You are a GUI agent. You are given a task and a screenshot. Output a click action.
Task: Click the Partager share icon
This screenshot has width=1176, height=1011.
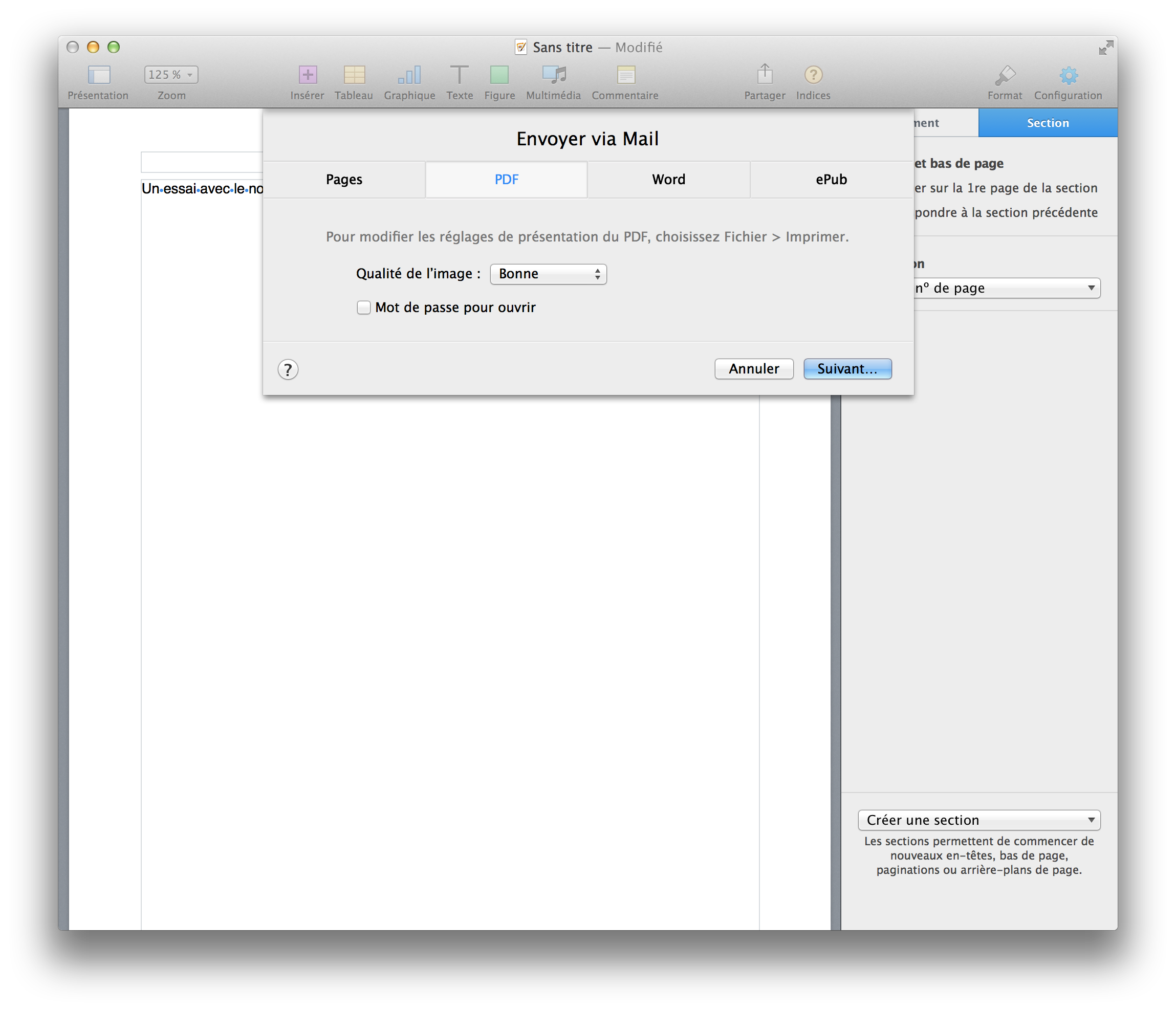coord(765,74)
